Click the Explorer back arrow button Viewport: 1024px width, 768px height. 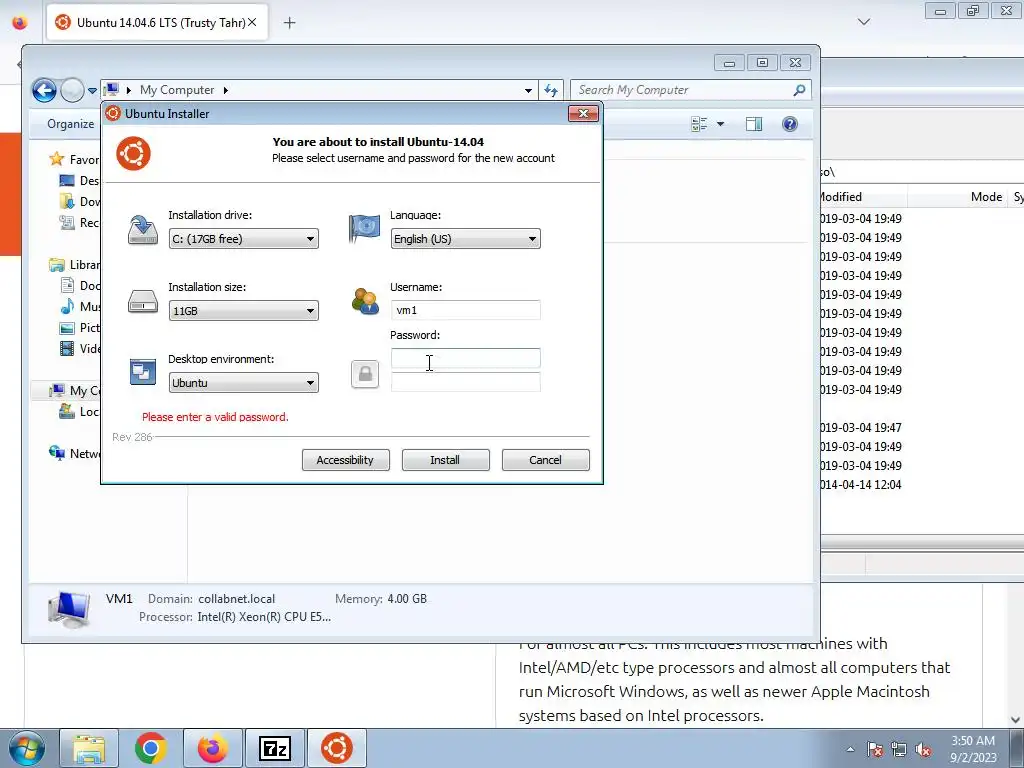pos(44,90)
